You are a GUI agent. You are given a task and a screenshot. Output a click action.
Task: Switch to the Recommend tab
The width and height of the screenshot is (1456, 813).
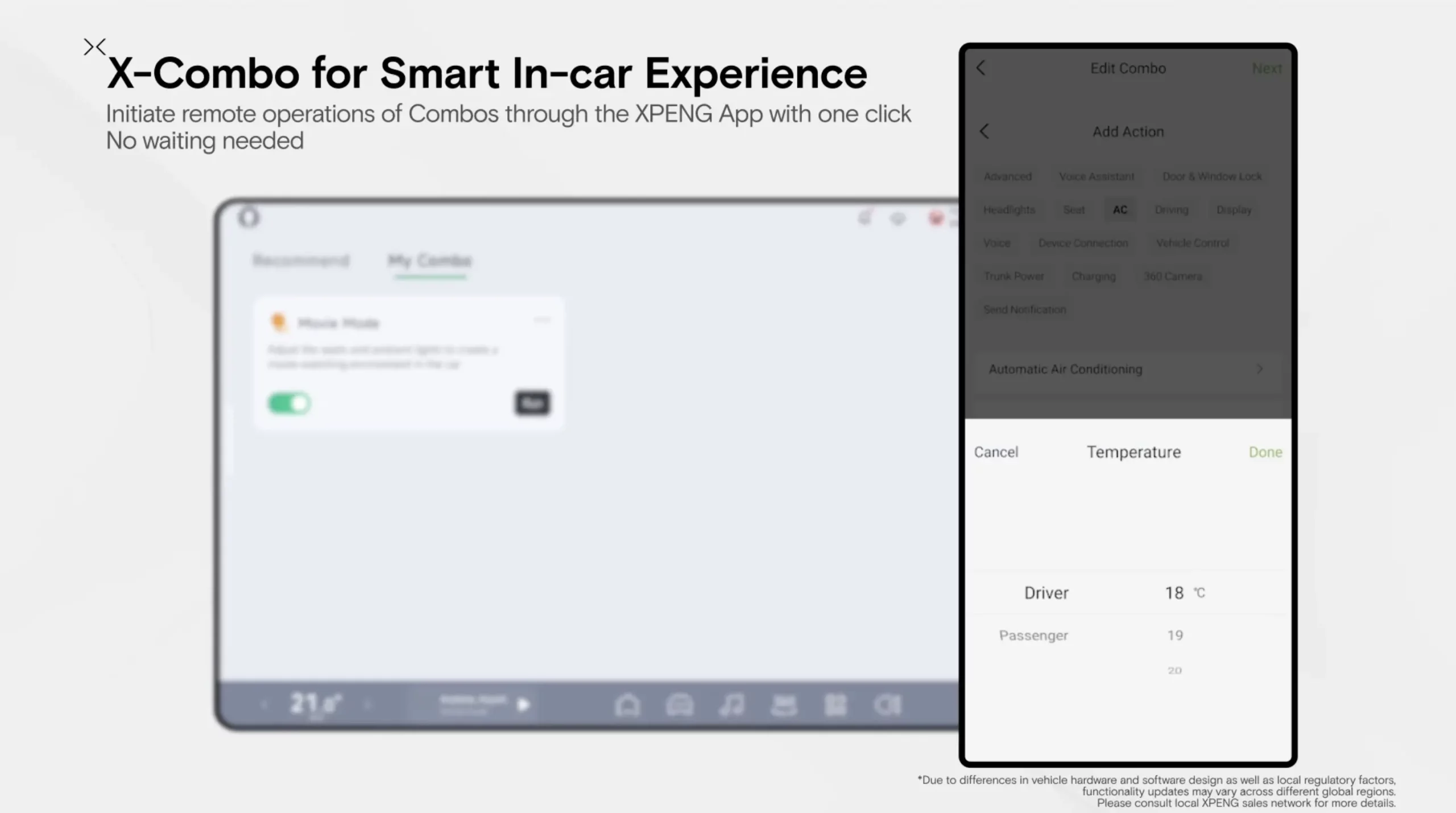(301, 261)
